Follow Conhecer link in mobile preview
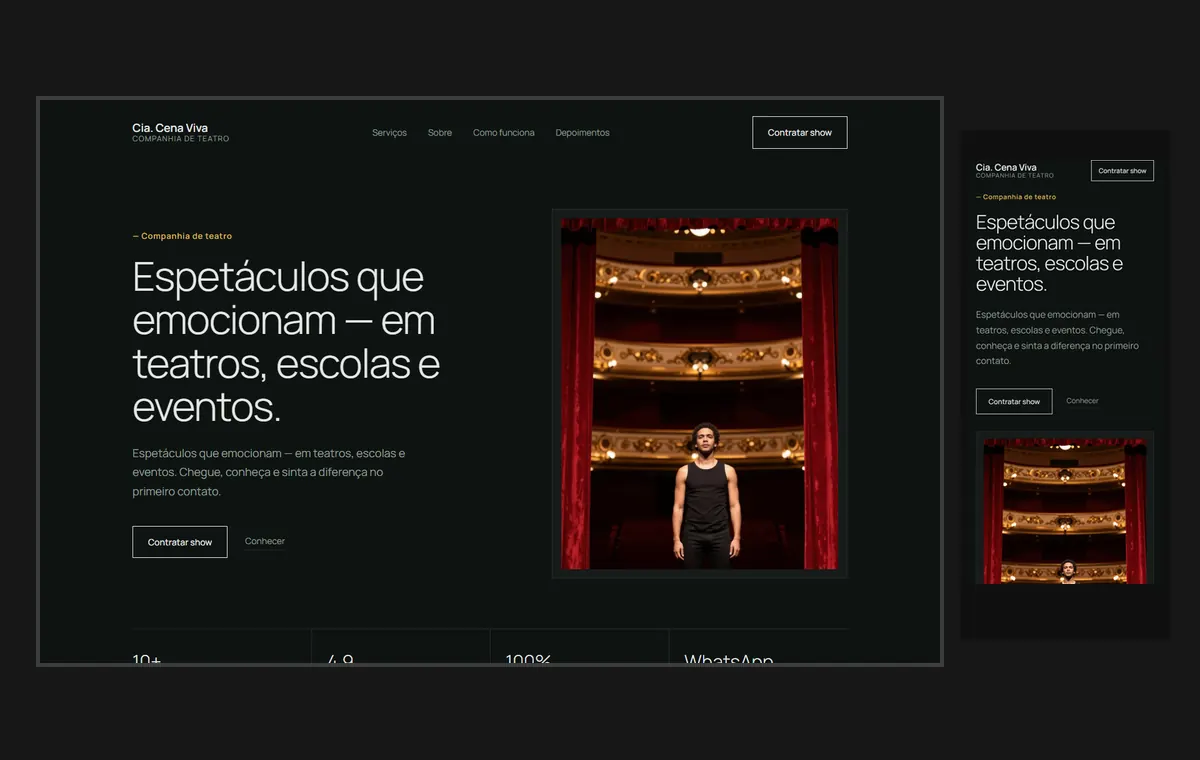This screenshot has width=1200, height=760. [x=1082, y=401]
